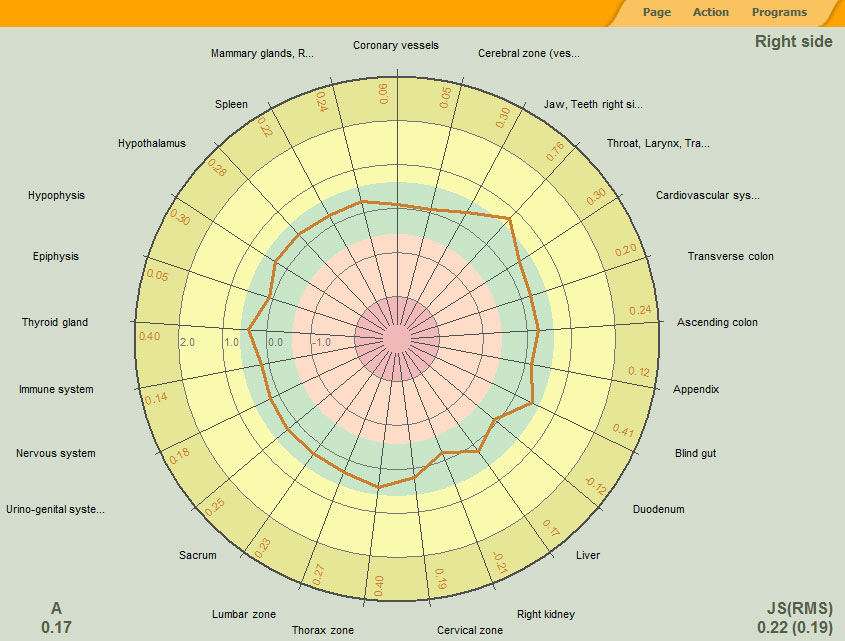This screenshot has height=641, width=845.
Task: Click the dark pink center of the radar chart
Action: (397, 339)
